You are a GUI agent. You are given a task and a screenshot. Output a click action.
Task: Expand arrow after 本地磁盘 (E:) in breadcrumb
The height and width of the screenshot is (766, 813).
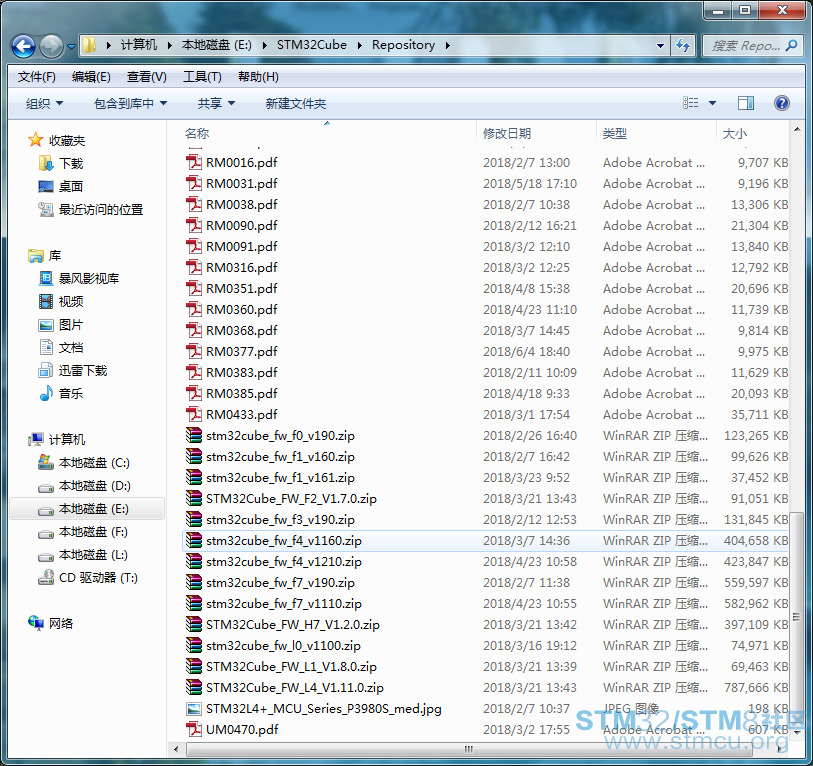pos(264,46)
